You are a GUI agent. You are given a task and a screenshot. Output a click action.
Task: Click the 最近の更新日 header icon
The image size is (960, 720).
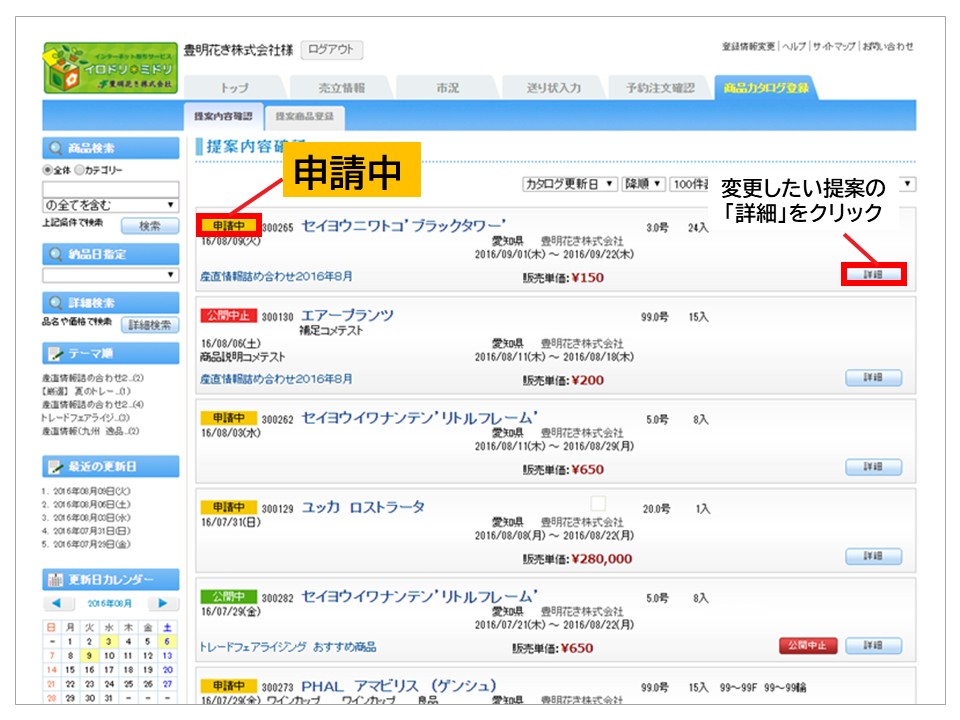(x=55, y=467)
